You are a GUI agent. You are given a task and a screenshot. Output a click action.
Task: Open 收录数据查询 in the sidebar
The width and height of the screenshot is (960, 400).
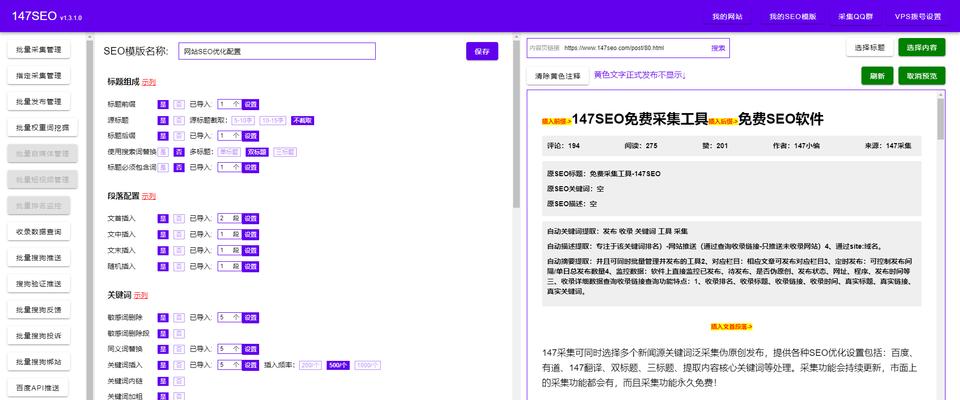[x=39, y=232]
